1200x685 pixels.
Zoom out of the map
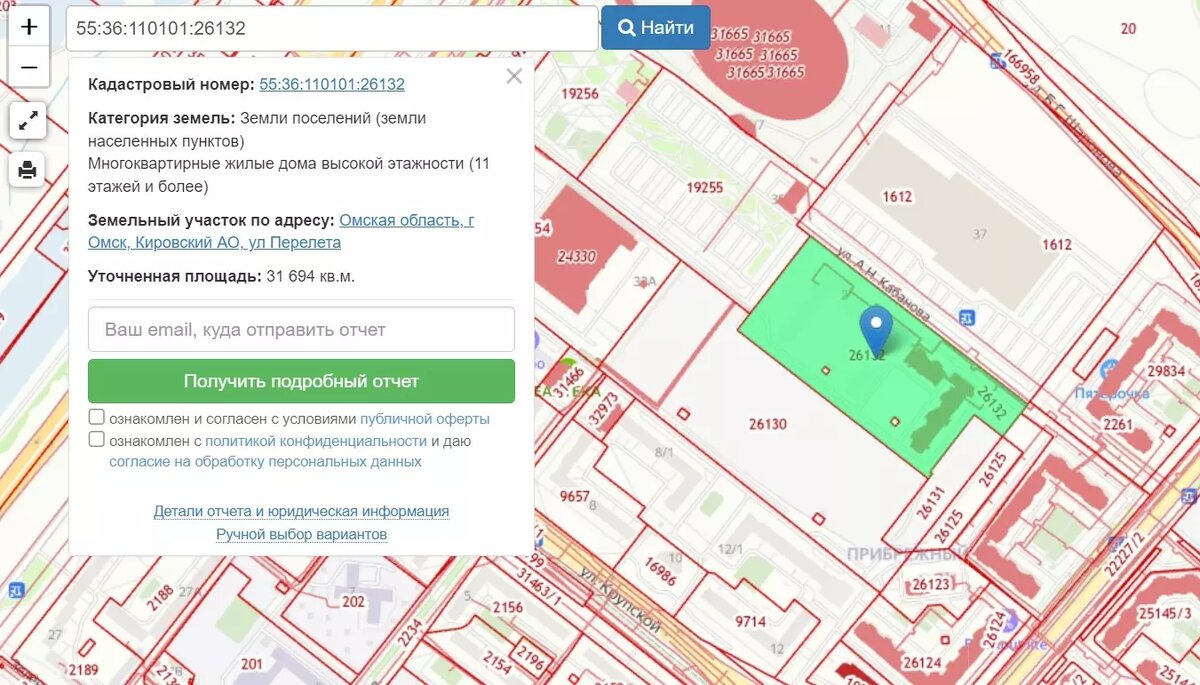29,67
